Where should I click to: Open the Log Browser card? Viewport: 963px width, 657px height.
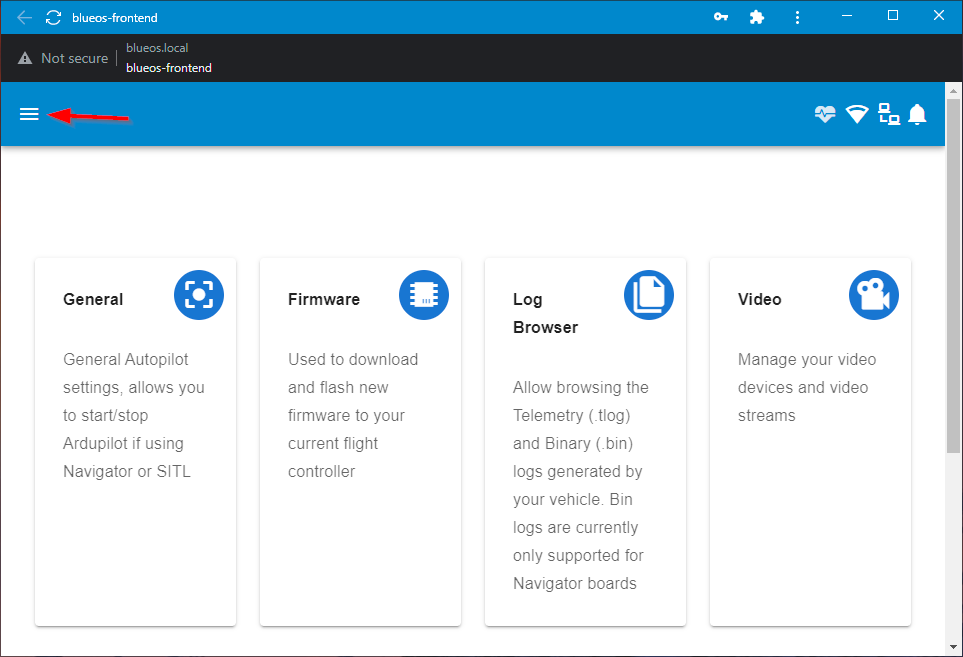pyautogui.click(x=585, y=440)
